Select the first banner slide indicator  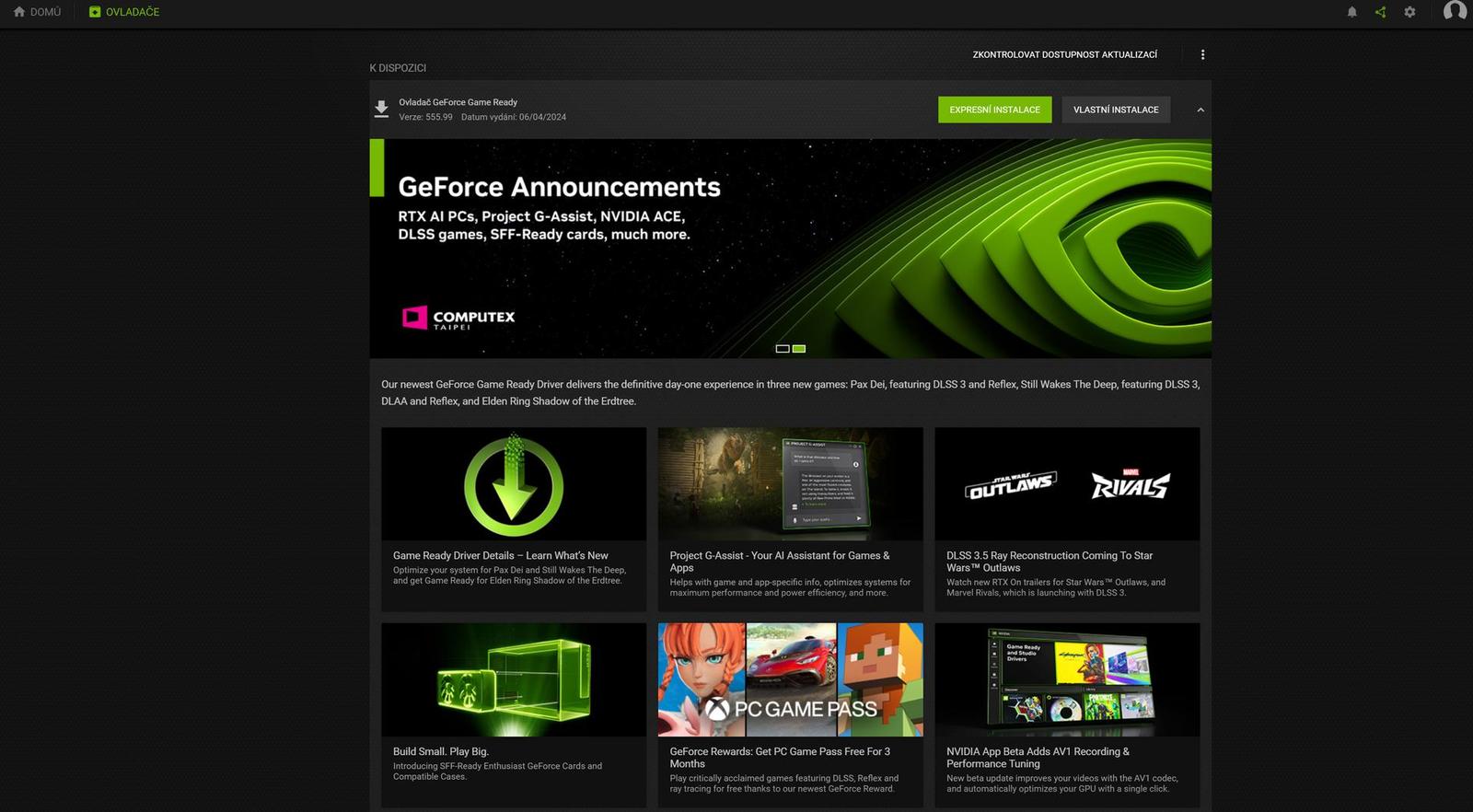tap(783, 349)
